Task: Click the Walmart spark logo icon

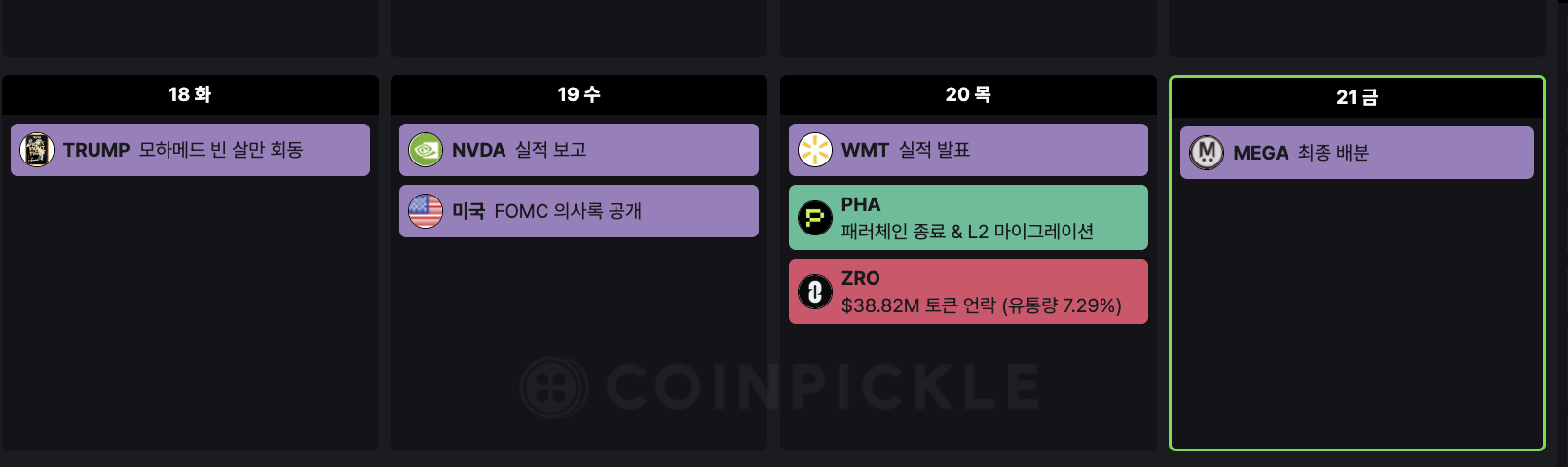Action: pyautogui.click(x=815, y=150)
